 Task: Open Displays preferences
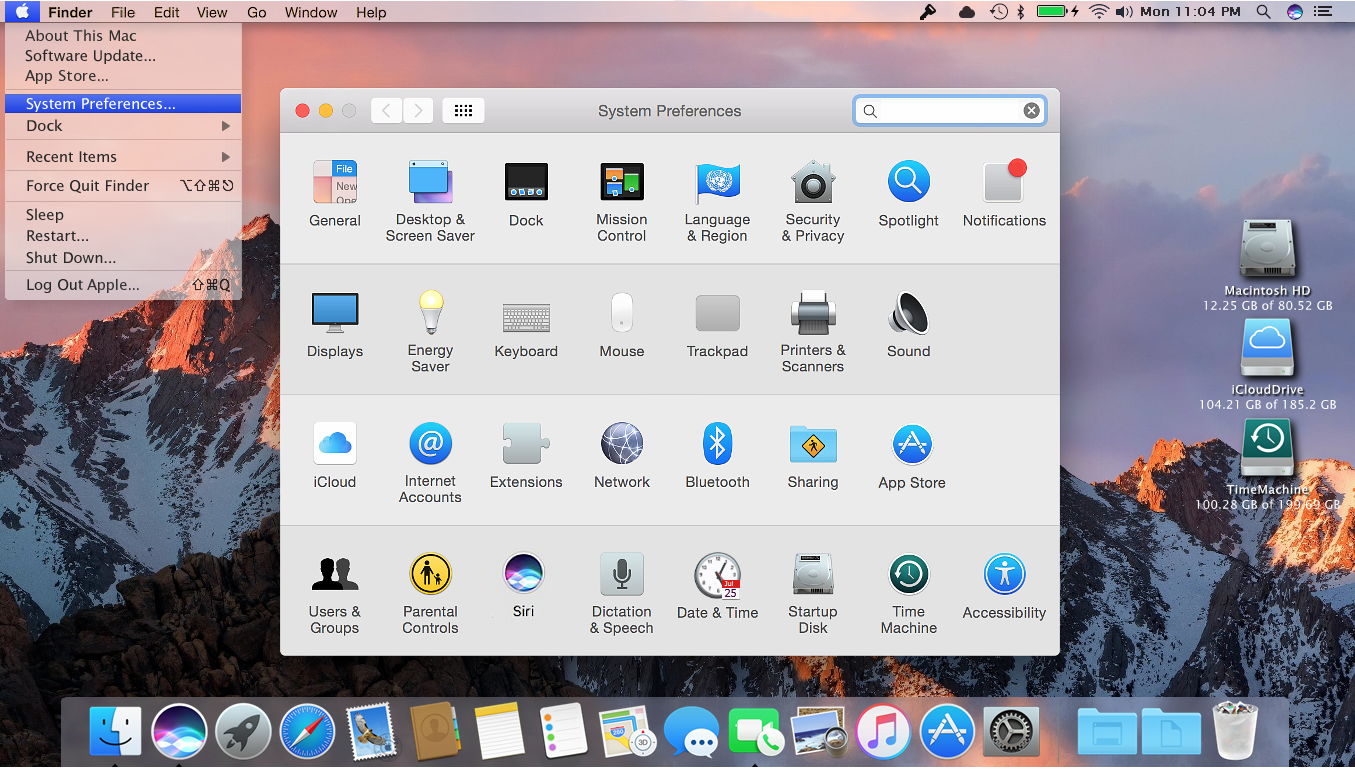tap(335, 325)
